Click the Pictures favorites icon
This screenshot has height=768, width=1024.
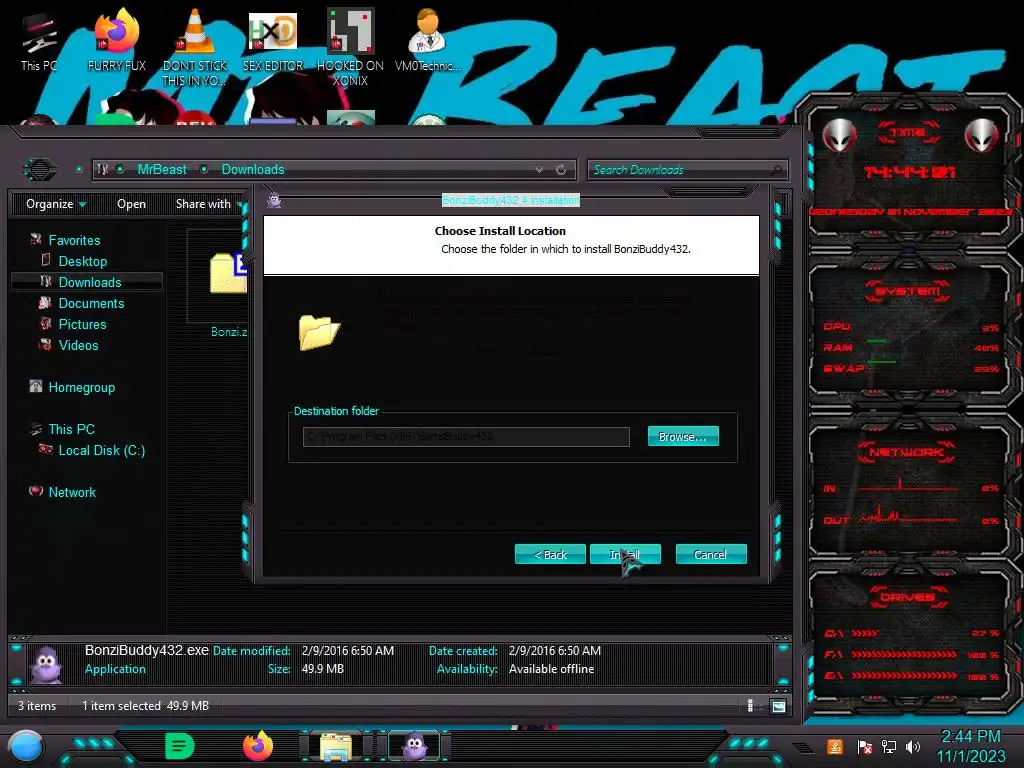coord(45,323)
